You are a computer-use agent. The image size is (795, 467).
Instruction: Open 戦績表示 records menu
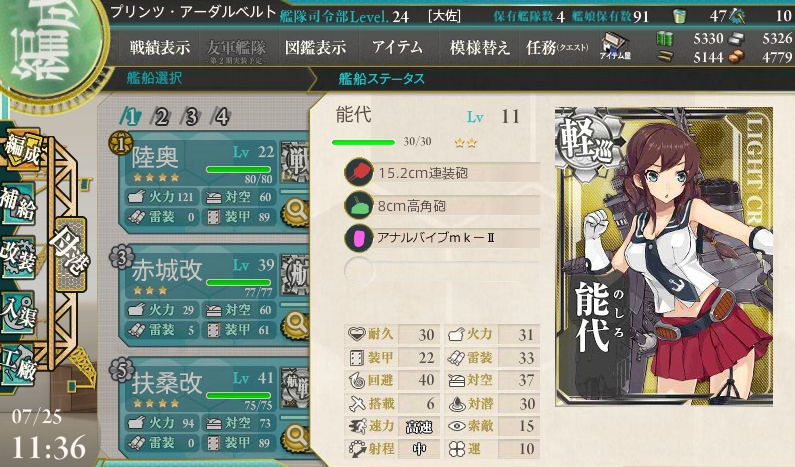160,48
